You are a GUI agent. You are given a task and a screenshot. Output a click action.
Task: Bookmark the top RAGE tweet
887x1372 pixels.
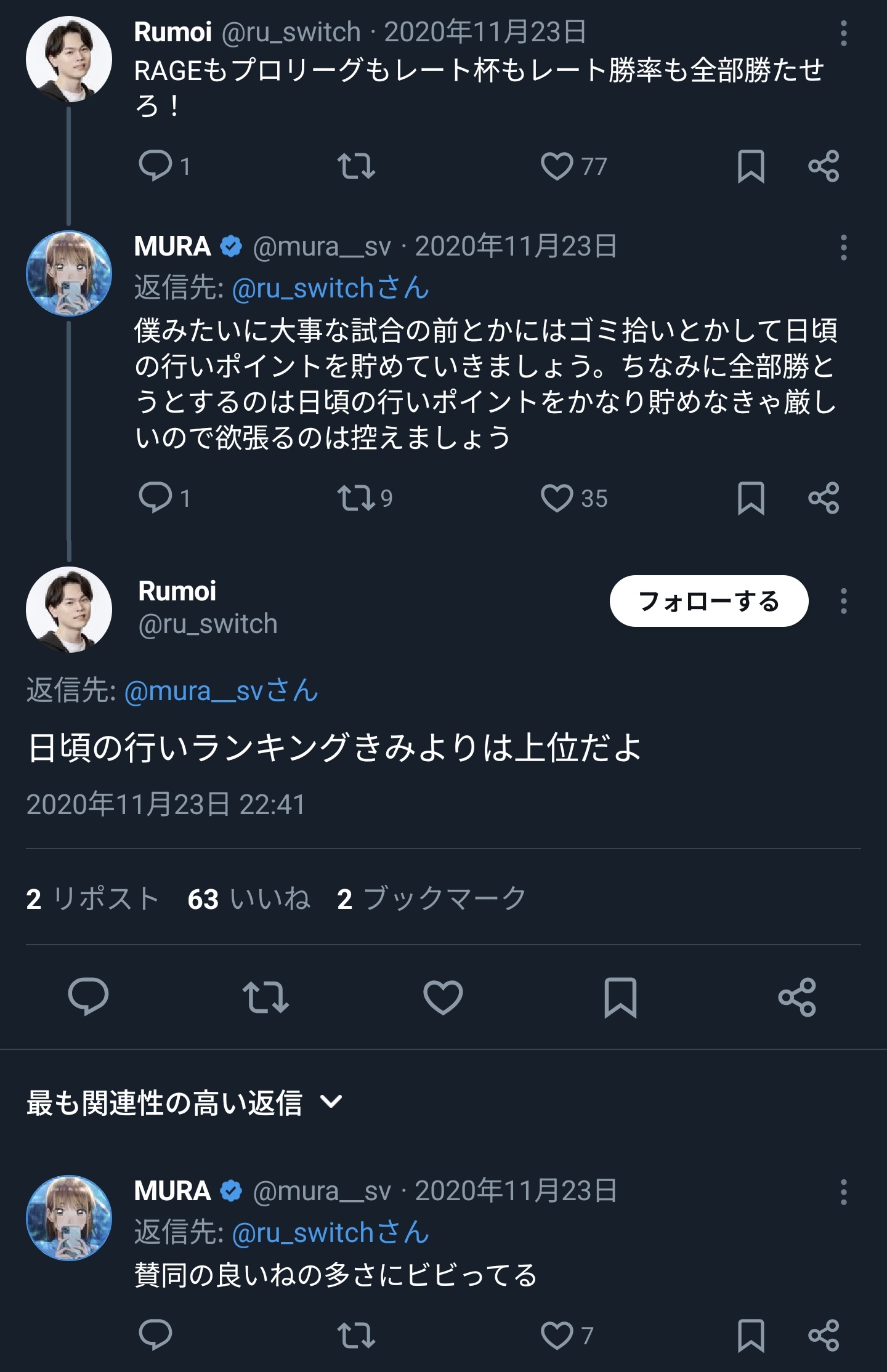[x=751, y=166]
